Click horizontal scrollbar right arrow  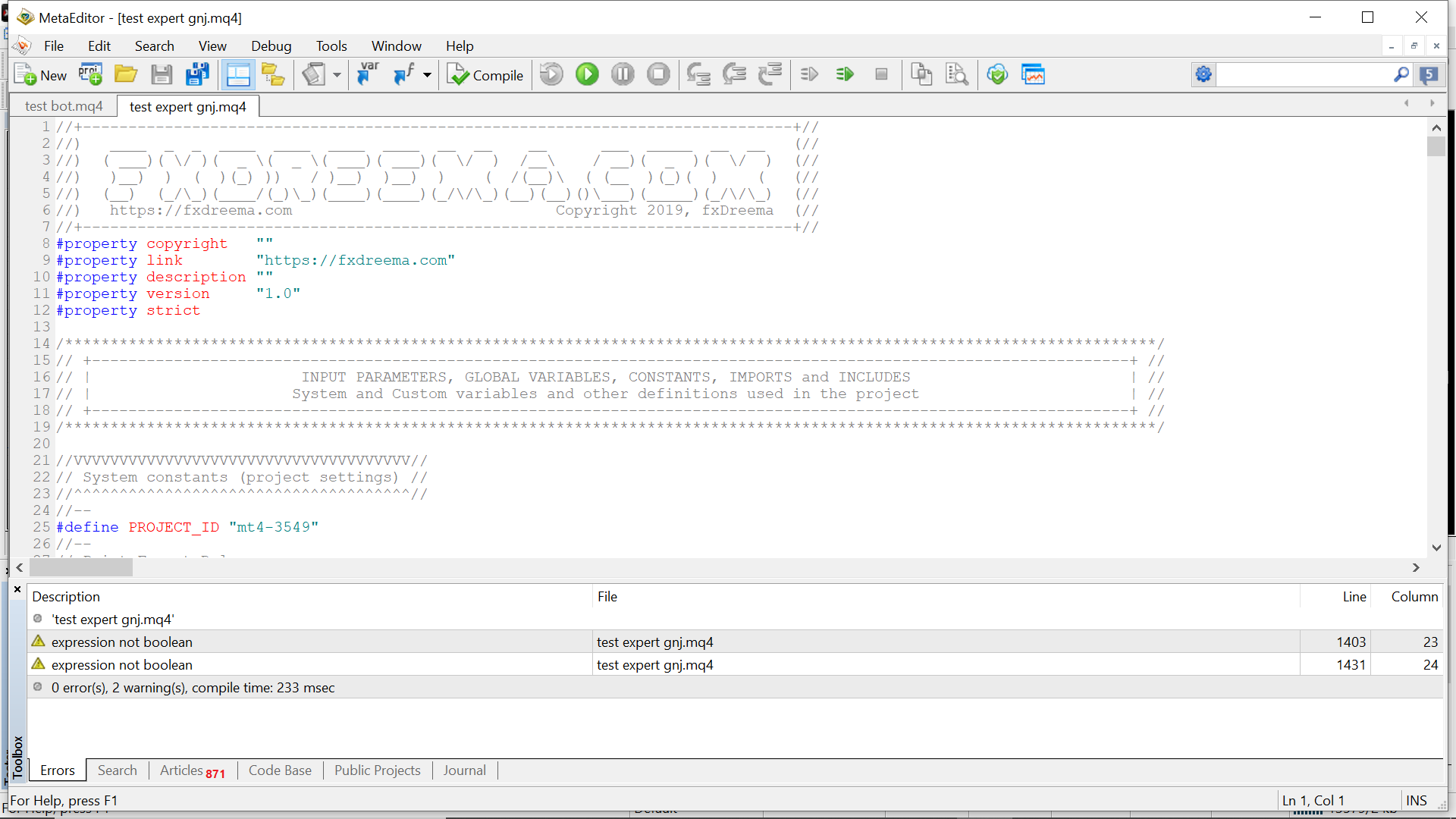click(x=1416, y=567)
